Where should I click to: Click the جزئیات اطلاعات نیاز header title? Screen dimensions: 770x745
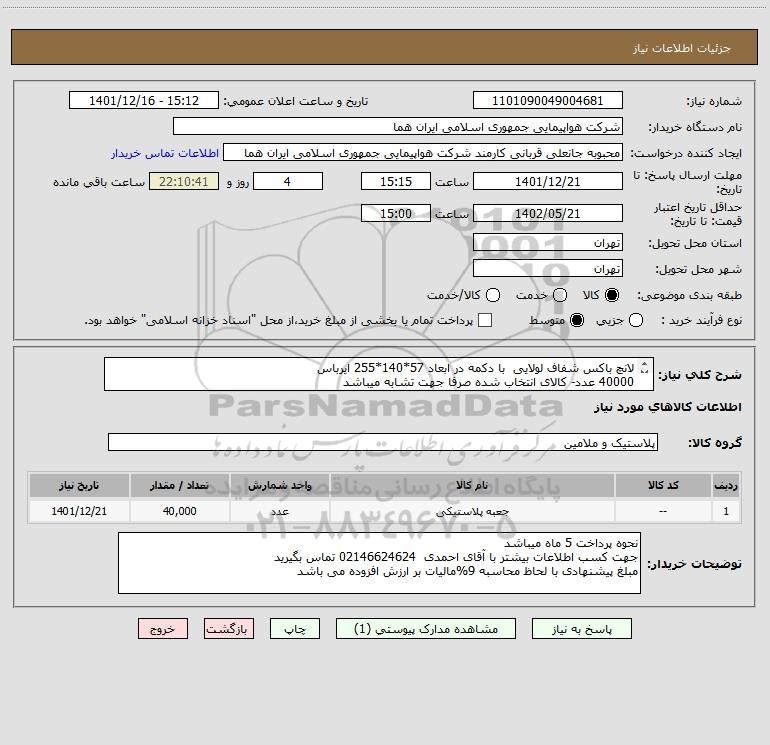(682, 48)
